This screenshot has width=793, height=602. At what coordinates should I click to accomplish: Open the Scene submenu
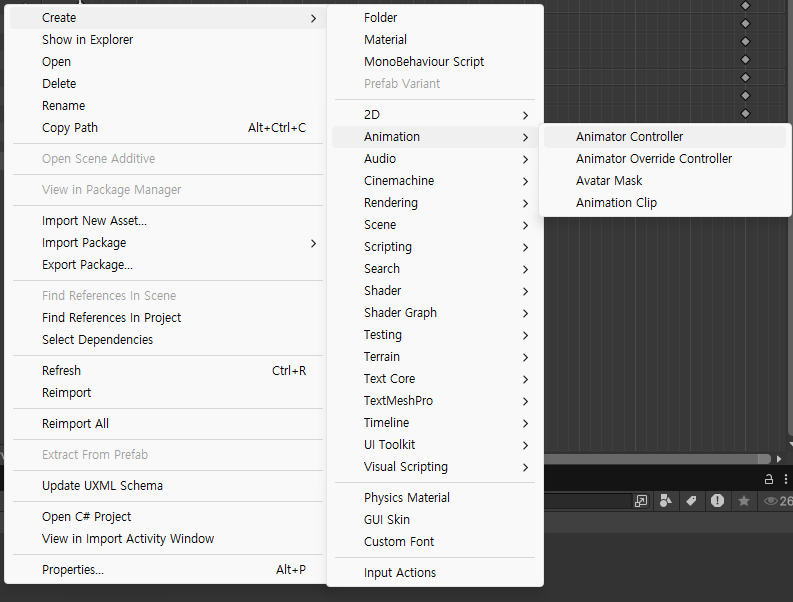point(435,225)
